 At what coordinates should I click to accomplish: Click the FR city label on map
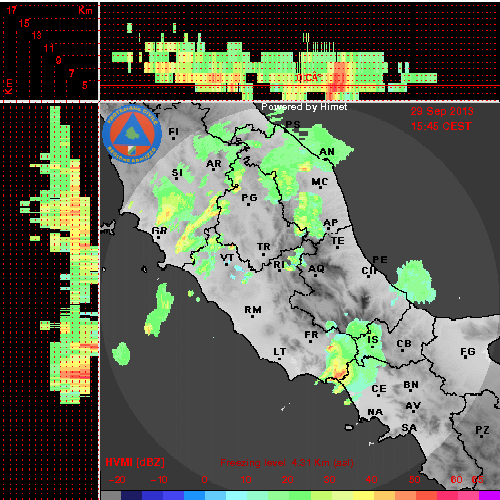[311, 335]
